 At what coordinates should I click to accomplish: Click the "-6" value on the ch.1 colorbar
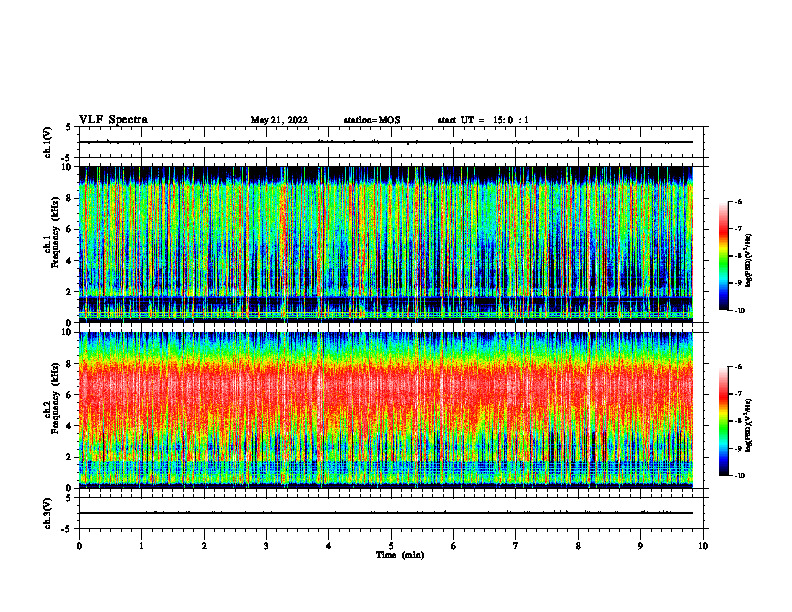[x=738, y=202]
